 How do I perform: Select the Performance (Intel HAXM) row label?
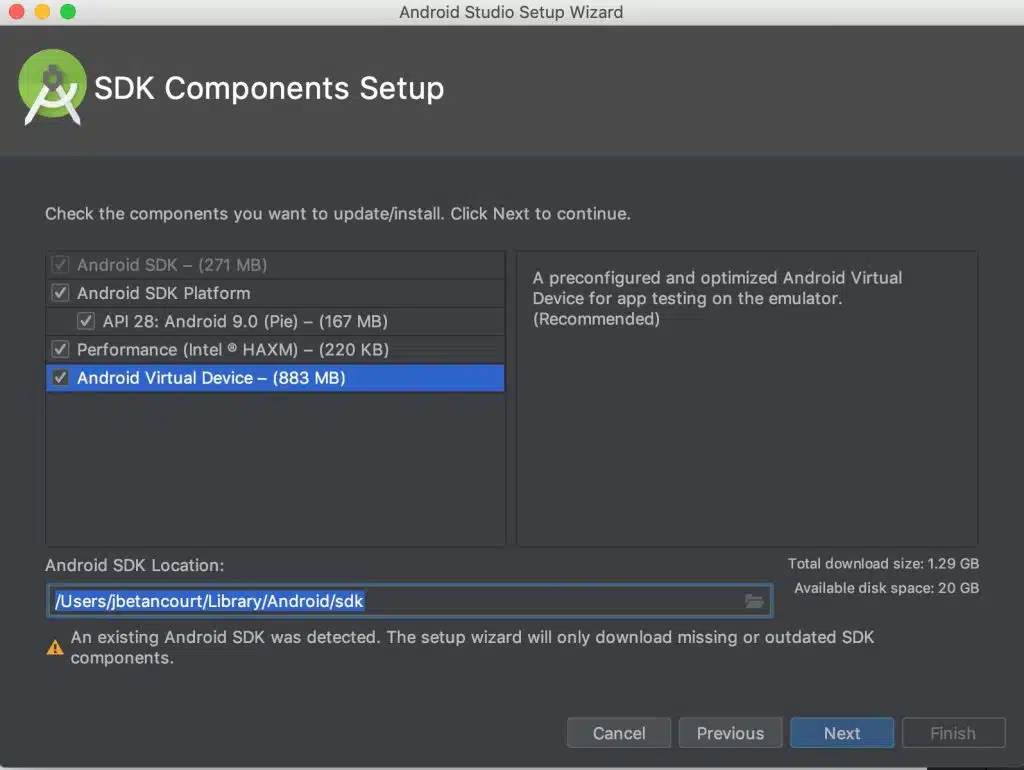[x=233, y=350]
